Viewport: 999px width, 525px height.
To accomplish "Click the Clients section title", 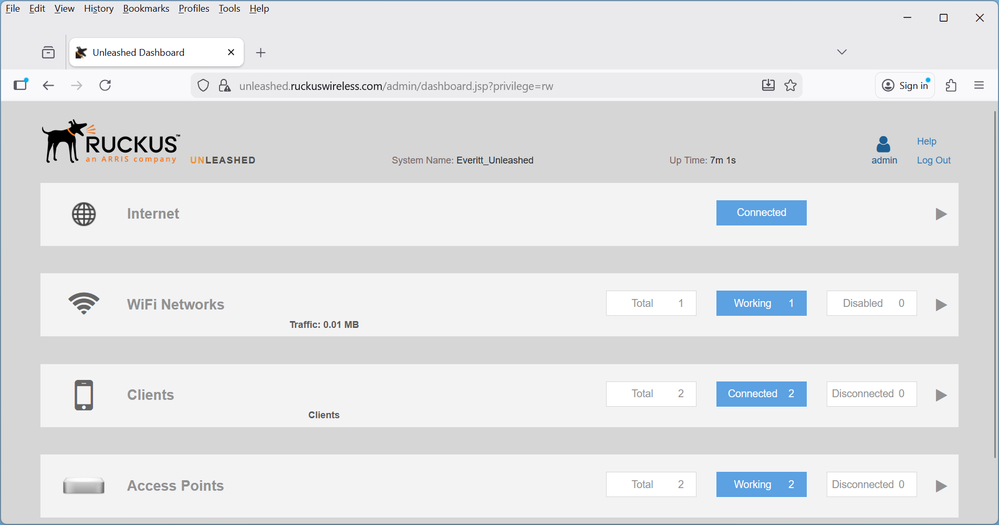I will click(150, 395).
